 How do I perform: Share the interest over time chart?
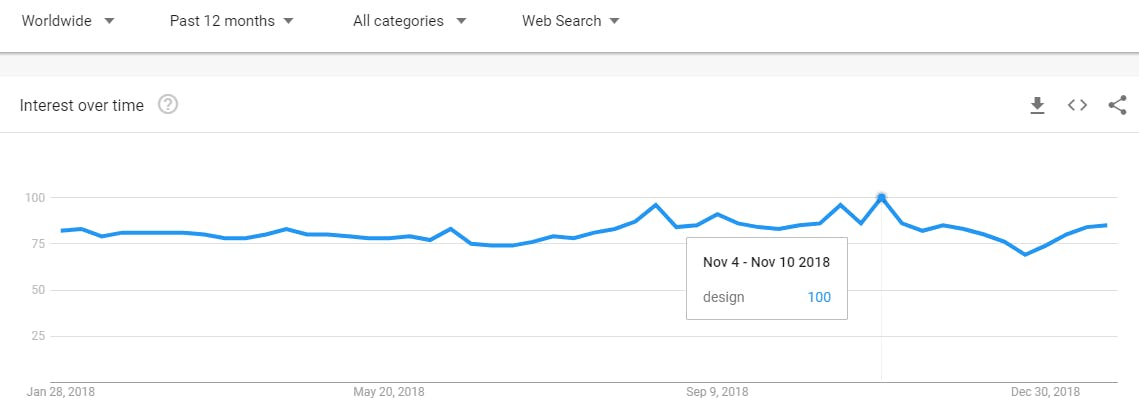click(x=1117, y=105)
